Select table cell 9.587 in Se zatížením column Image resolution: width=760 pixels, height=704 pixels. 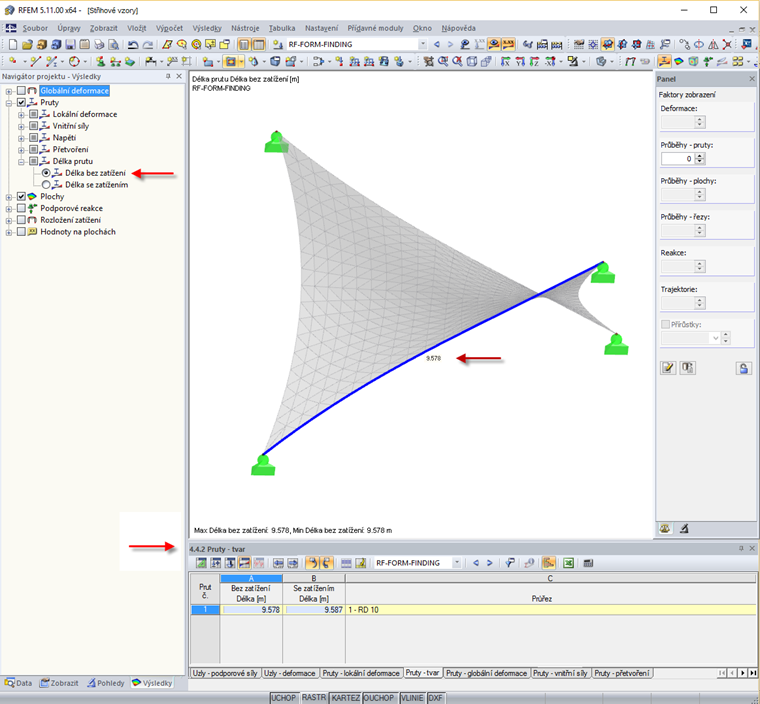[314, 610]
